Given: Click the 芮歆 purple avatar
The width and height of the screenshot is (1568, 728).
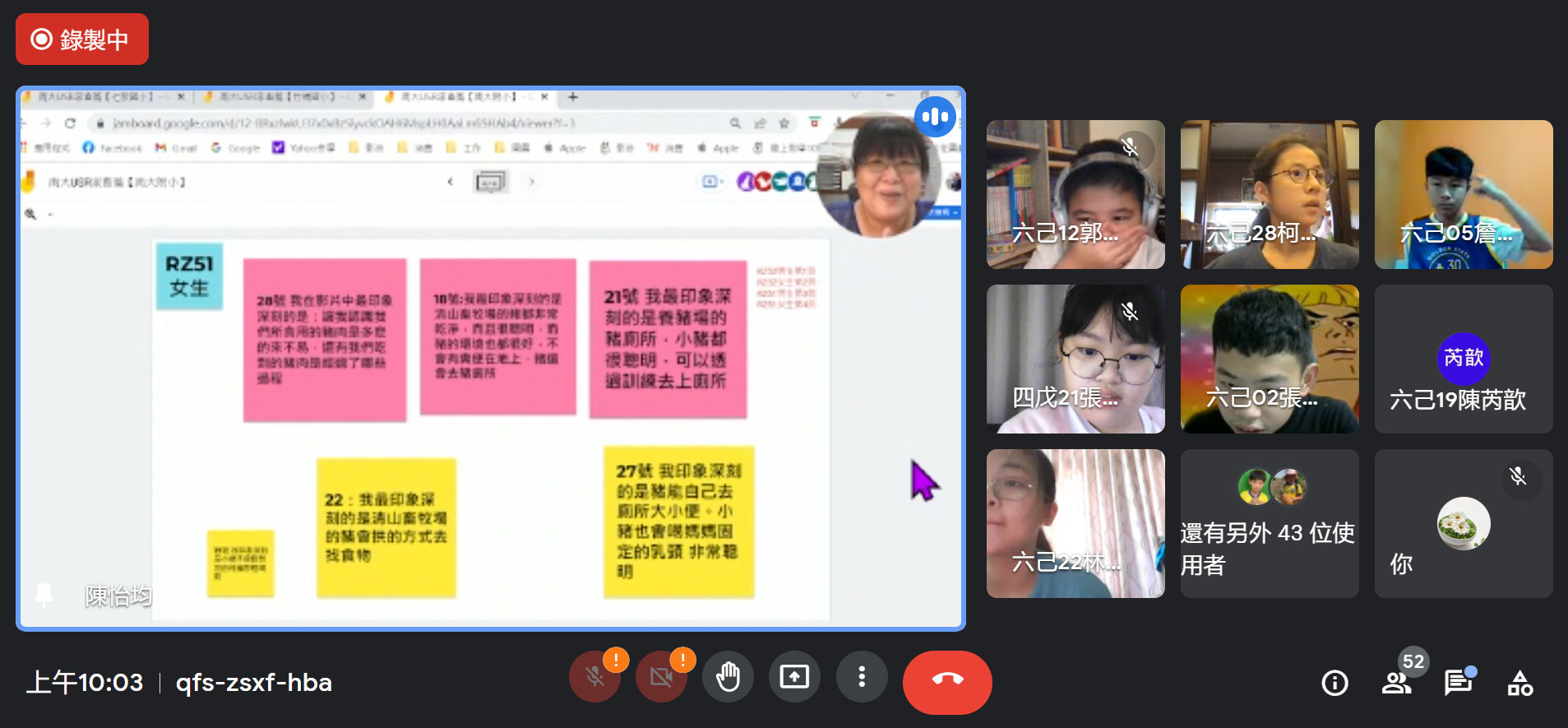Looking at the screenshot, I should click(1464, 359).
